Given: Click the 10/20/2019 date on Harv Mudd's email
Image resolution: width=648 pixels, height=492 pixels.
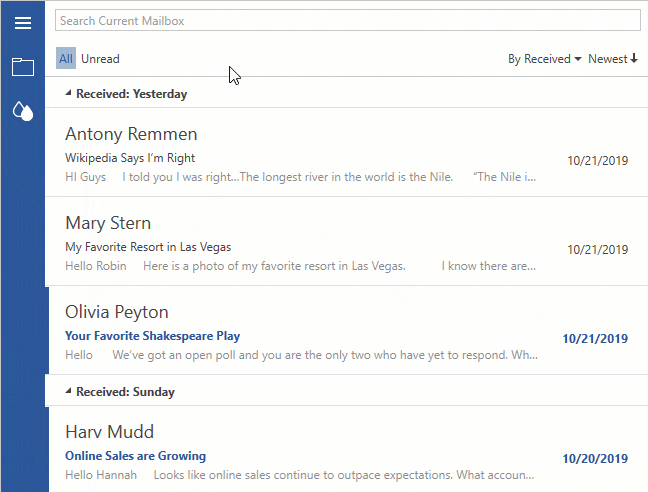Looking at the screenshot, I should 595,459.
